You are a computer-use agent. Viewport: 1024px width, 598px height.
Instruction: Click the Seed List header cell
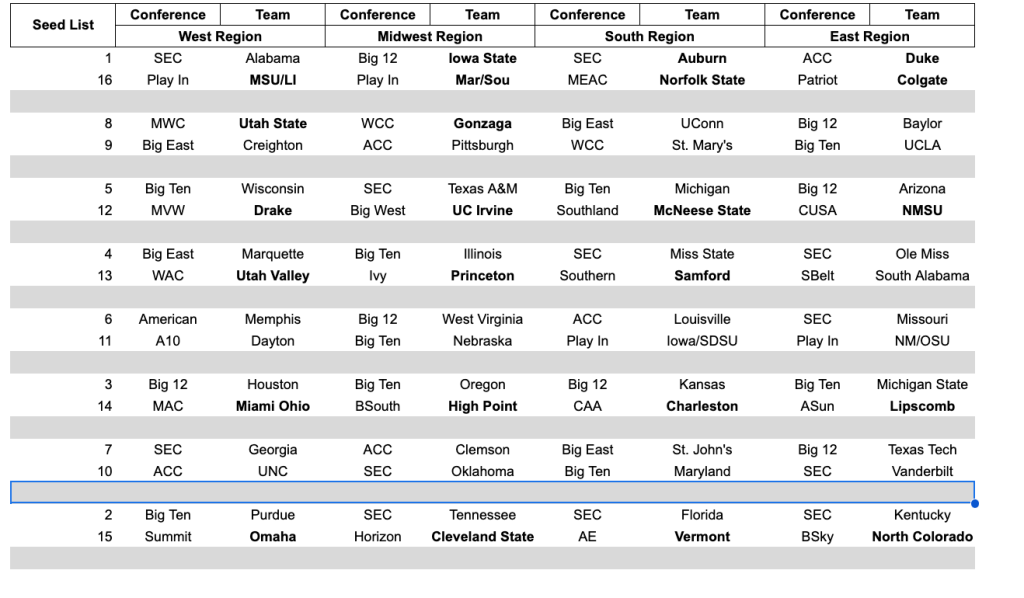click(63, 25)
